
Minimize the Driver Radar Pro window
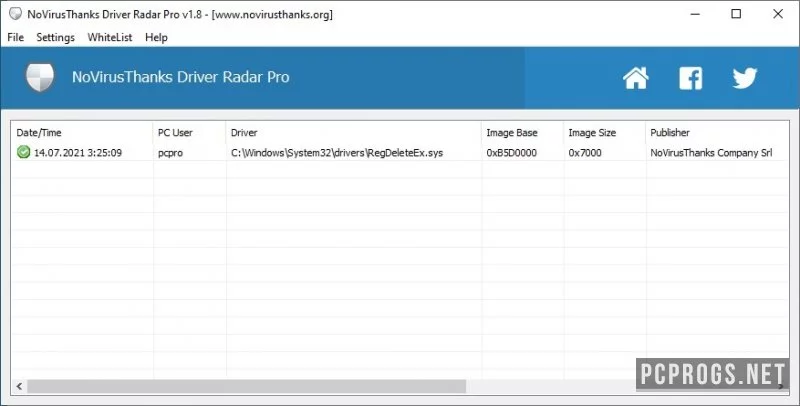point(694,14)
